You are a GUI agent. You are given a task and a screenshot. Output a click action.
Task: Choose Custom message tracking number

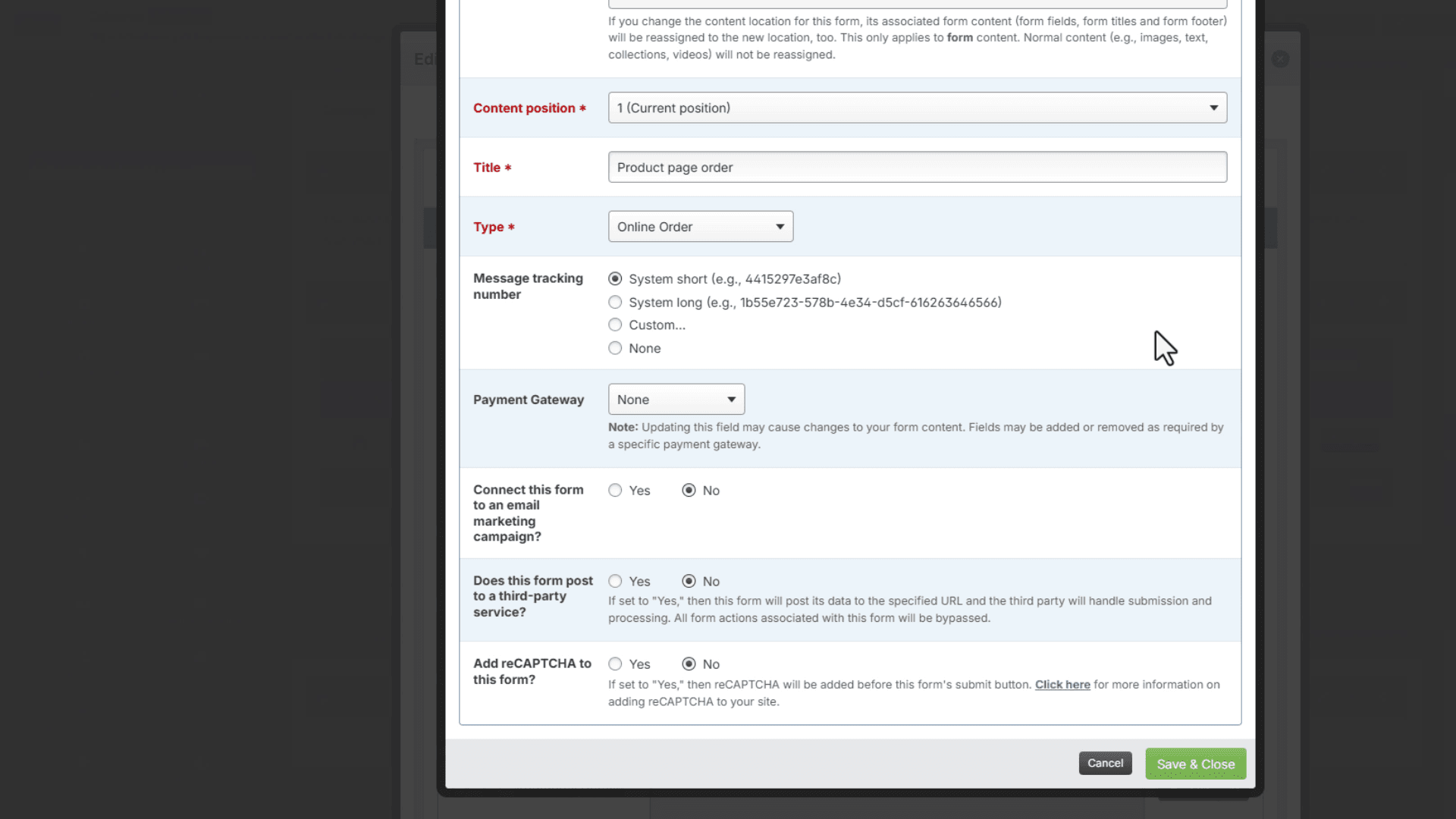coord(615,325)
